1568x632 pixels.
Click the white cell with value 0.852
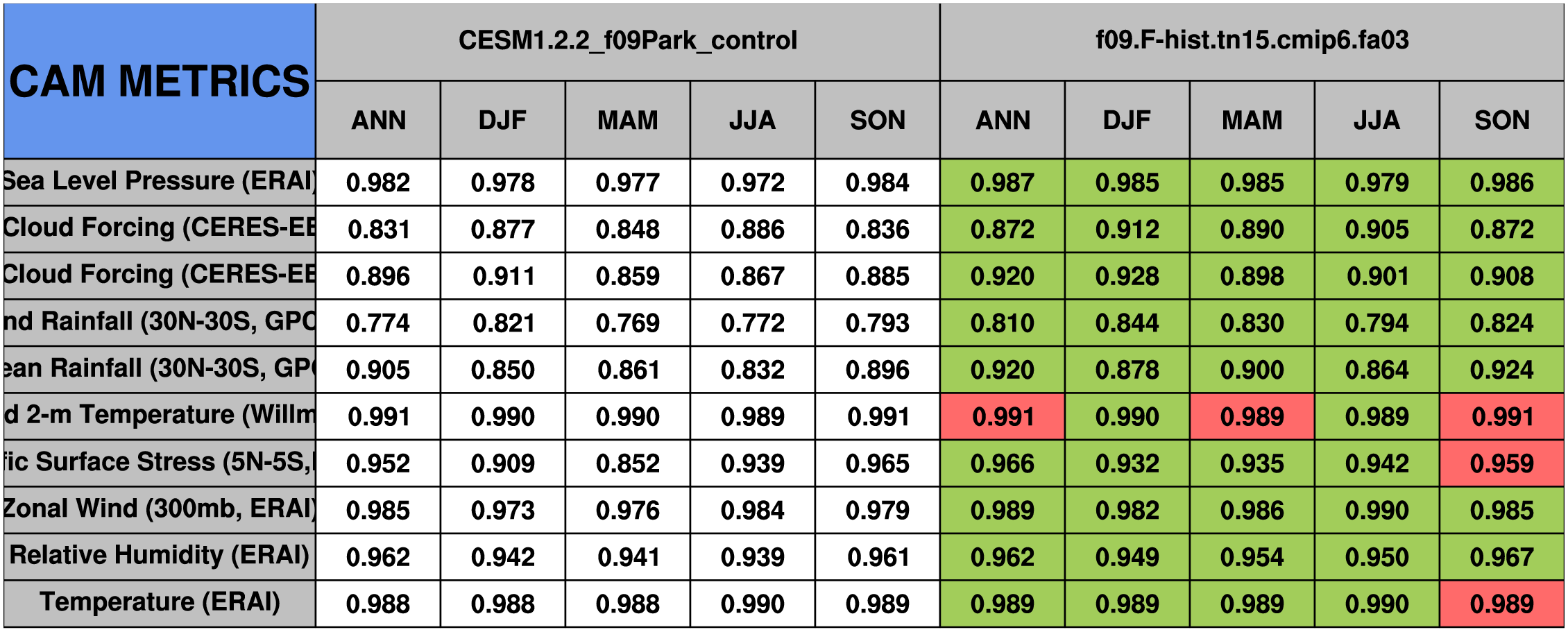coord(627,463)
